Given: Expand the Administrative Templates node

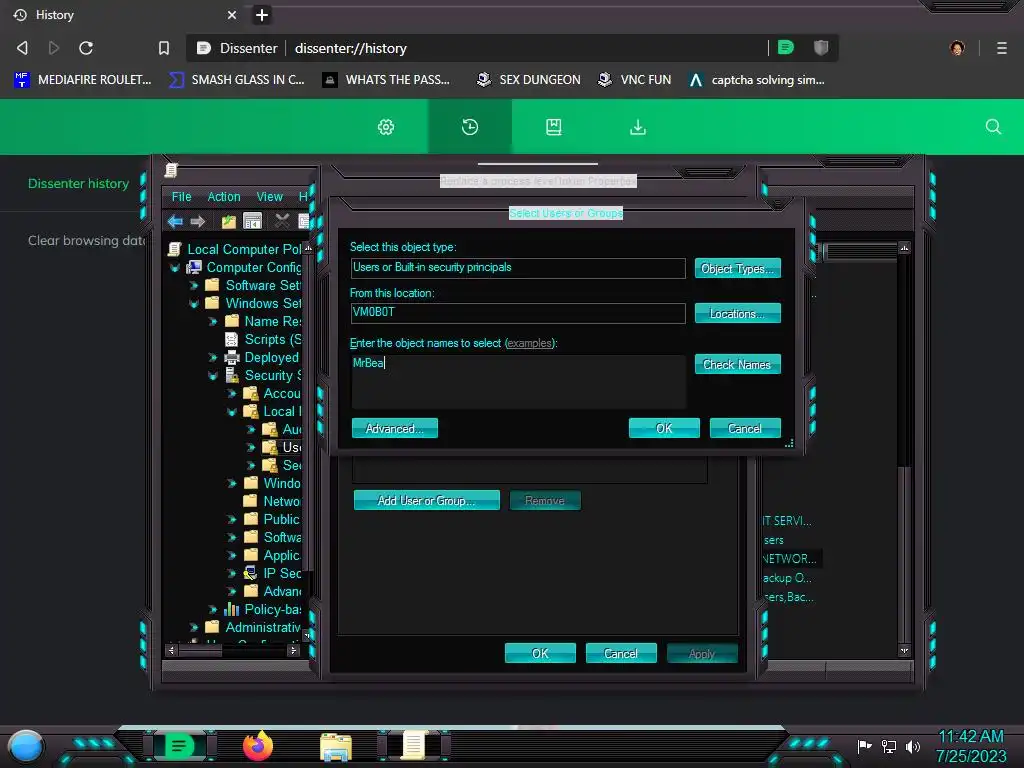Looking at the screenshot, I should pyautogui.click(x=194, y=628).
